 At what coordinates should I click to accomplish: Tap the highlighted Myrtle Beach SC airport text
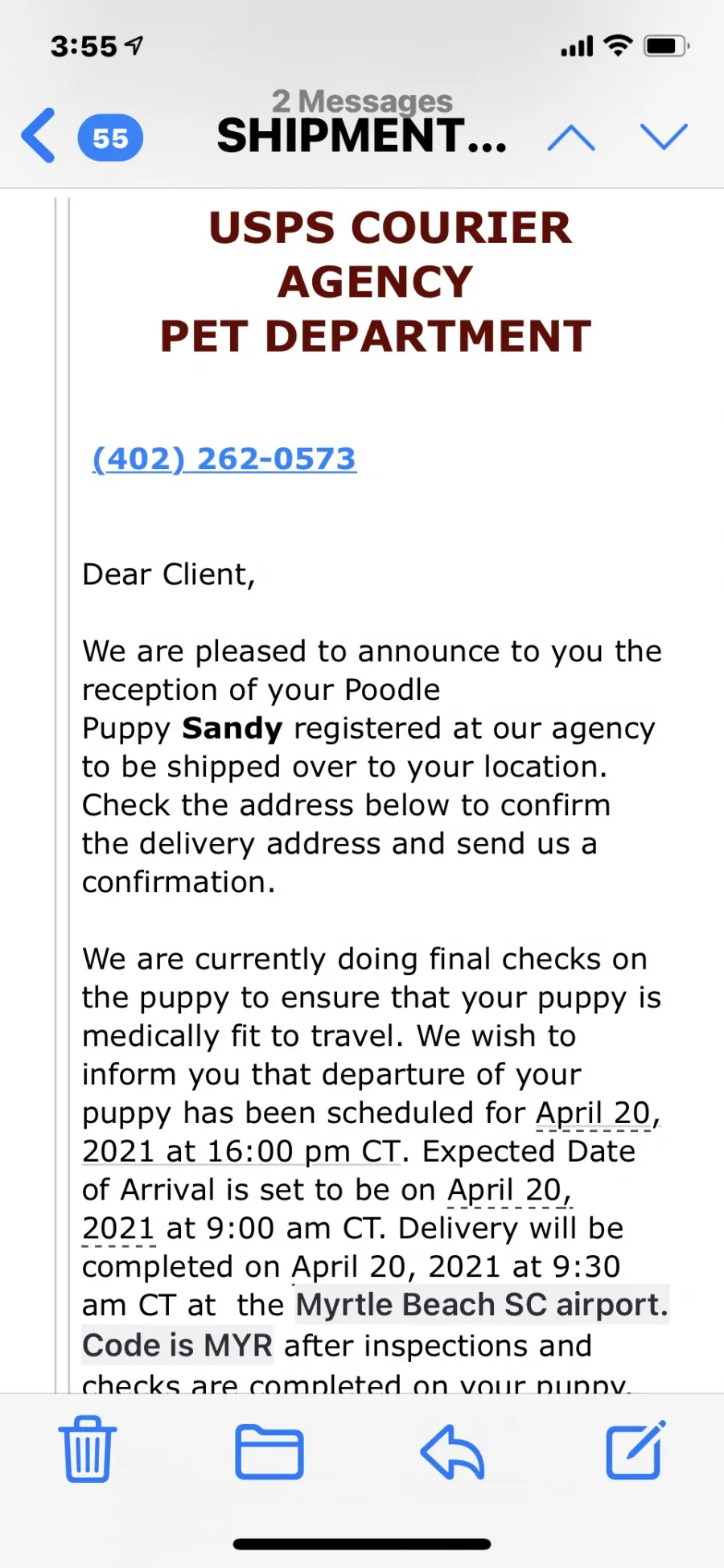483,1304
